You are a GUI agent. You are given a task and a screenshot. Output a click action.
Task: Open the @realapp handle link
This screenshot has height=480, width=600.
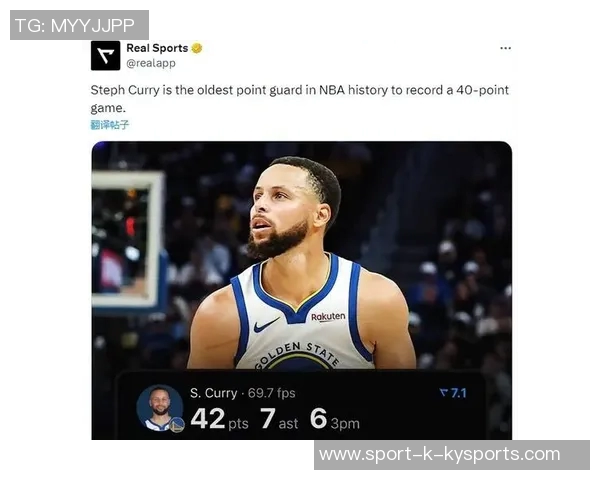coord(151,63)
